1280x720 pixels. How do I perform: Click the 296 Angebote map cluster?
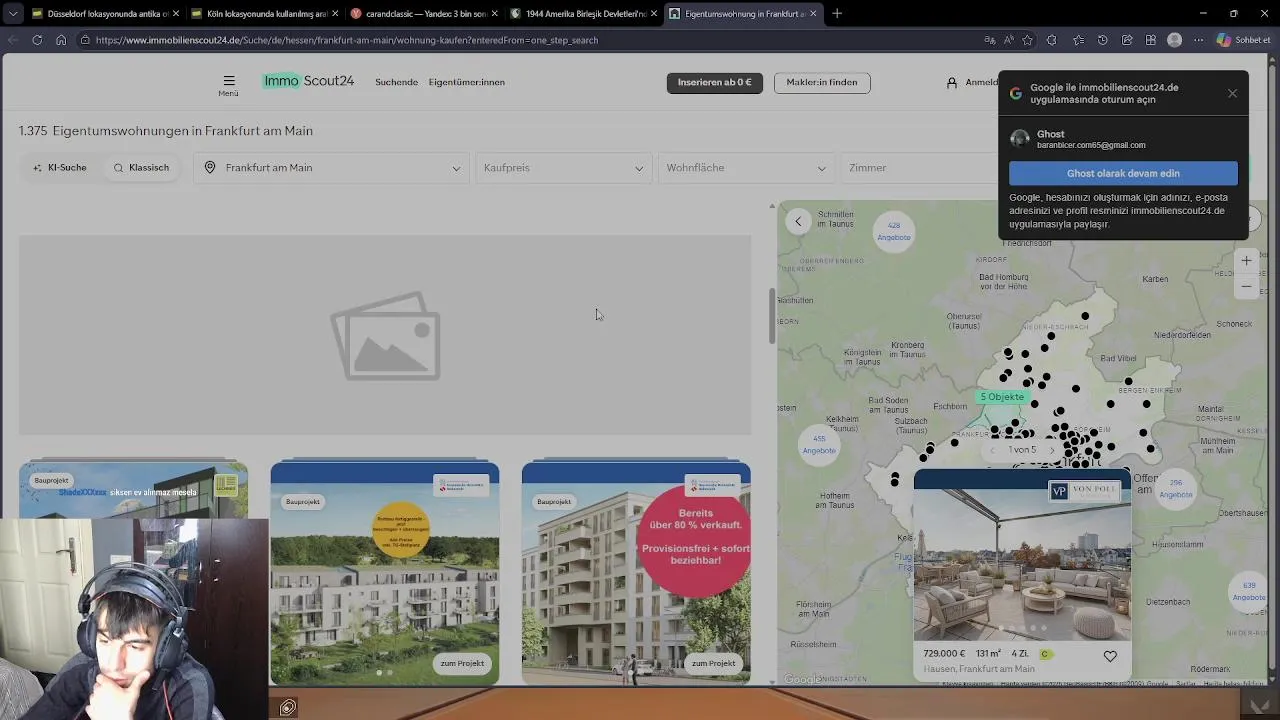click(1176, 488)
